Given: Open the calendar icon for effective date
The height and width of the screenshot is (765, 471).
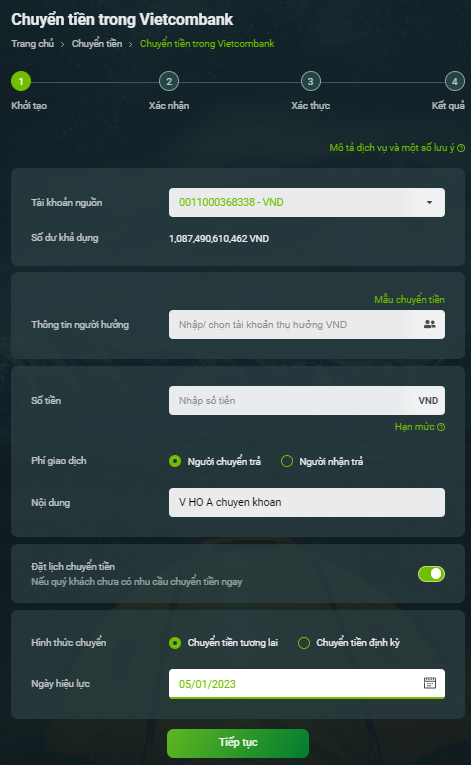Looking at the screenshot, I should point(430,683).
